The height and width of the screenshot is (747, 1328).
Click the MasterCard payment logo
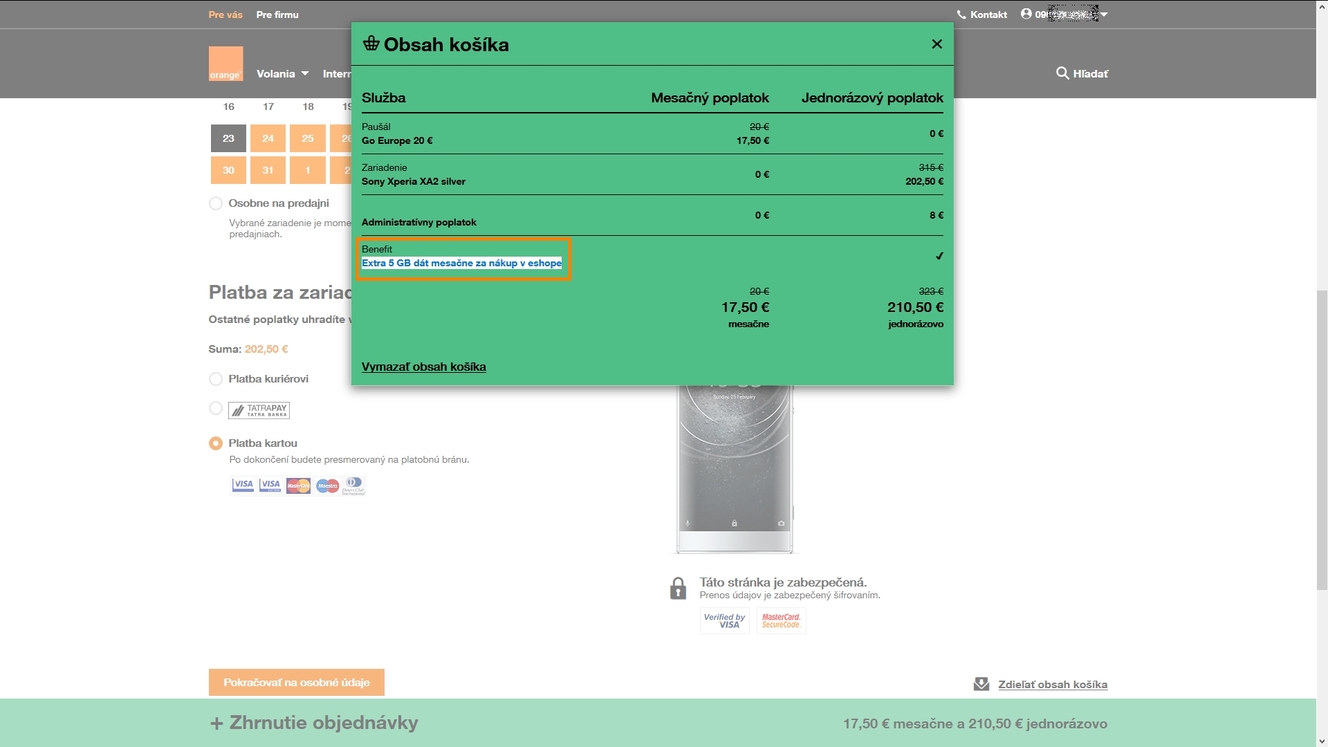tap(298, 485)
